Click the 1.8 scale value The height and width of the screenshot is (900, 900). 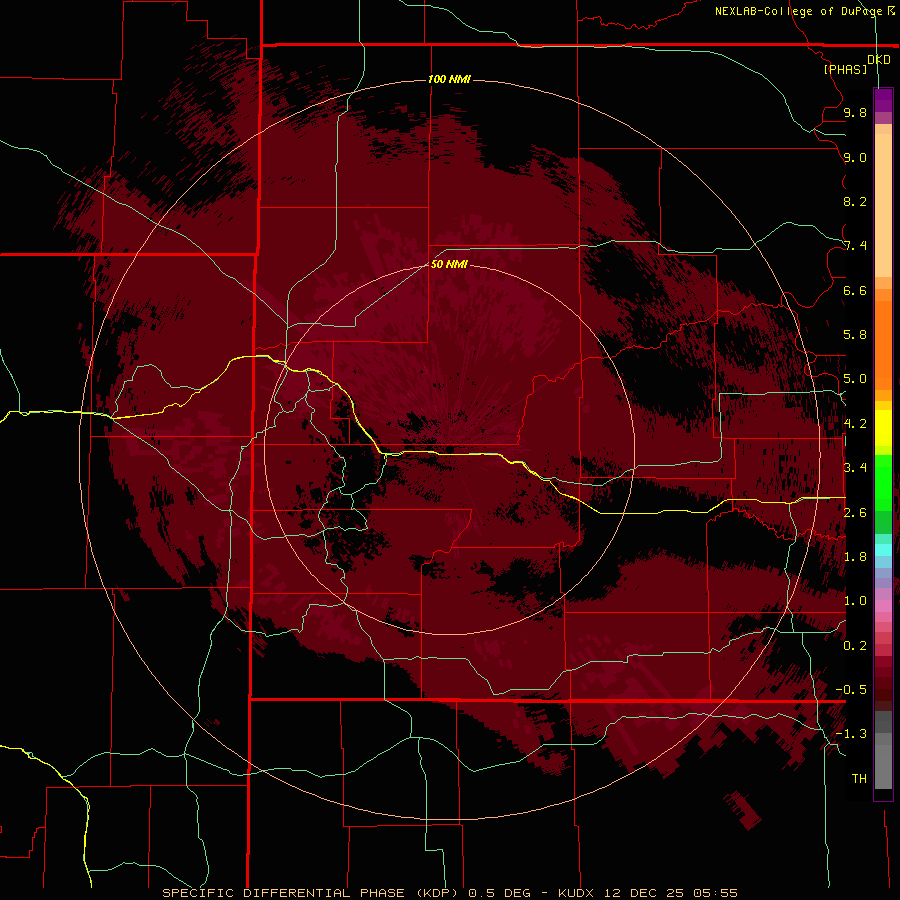click(x=855, y=556)
